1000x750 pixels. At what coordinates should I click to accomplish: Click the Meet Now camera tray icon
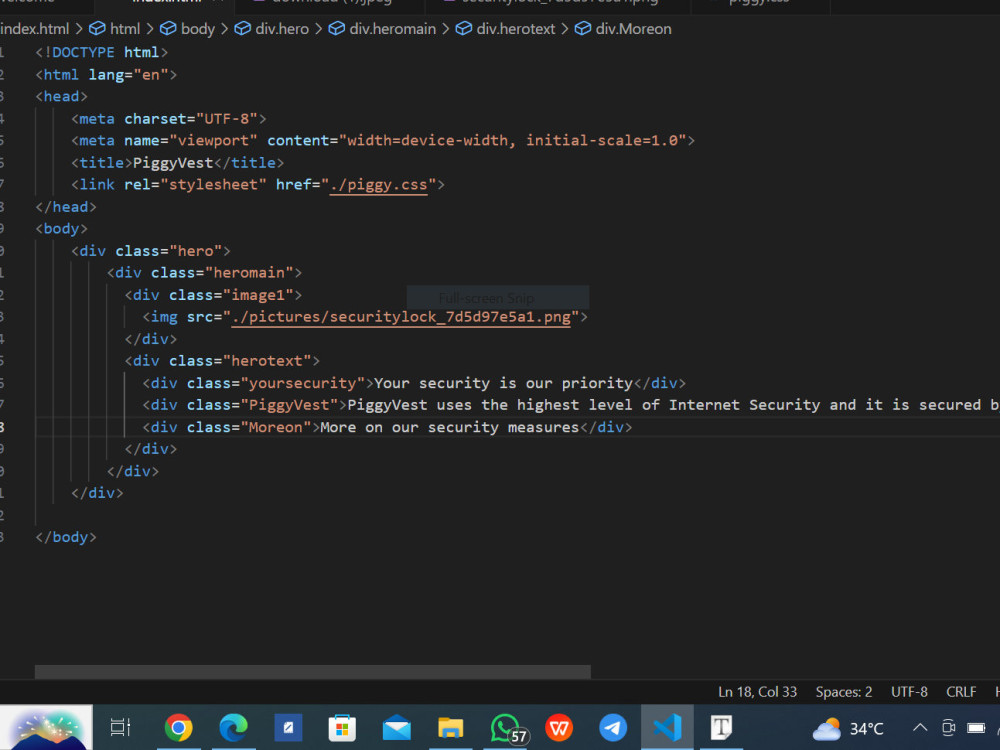(x=948, y=728)
